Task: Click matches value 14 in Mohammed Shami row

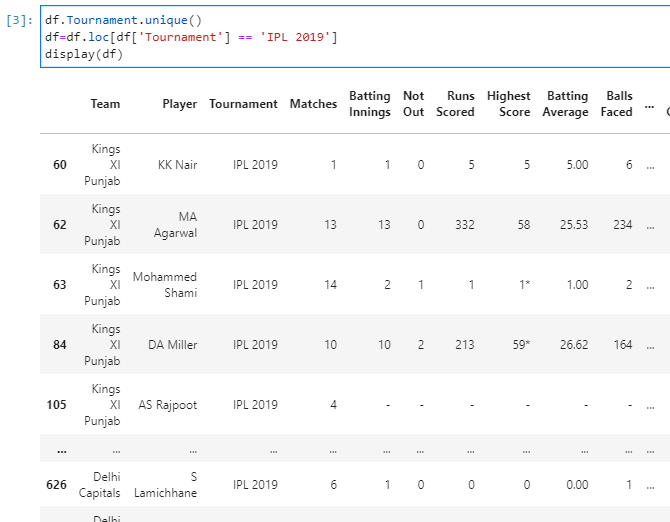Action: (x=330, y=284)
